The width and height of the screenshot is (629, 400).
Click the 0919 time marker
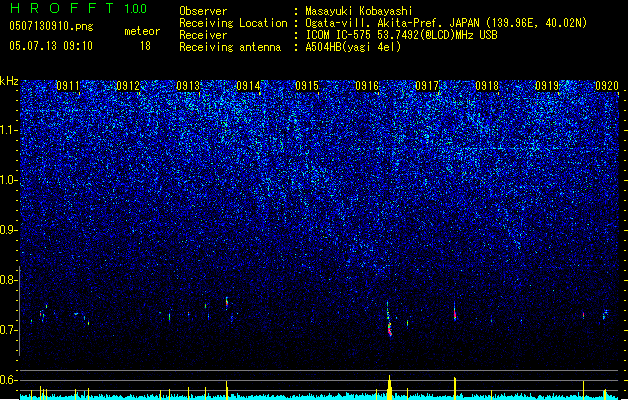547,86
